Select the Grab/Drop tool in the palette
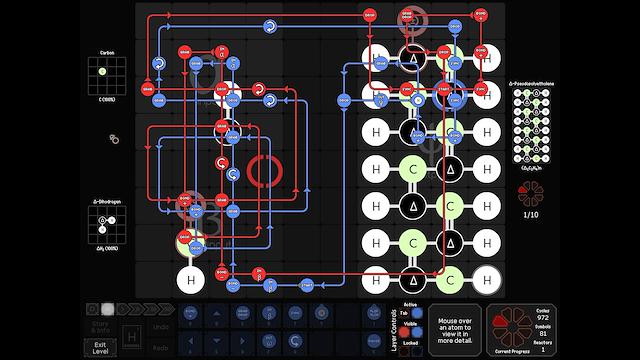Viewport: 640px width, 360px height. [x=242, y=314]
